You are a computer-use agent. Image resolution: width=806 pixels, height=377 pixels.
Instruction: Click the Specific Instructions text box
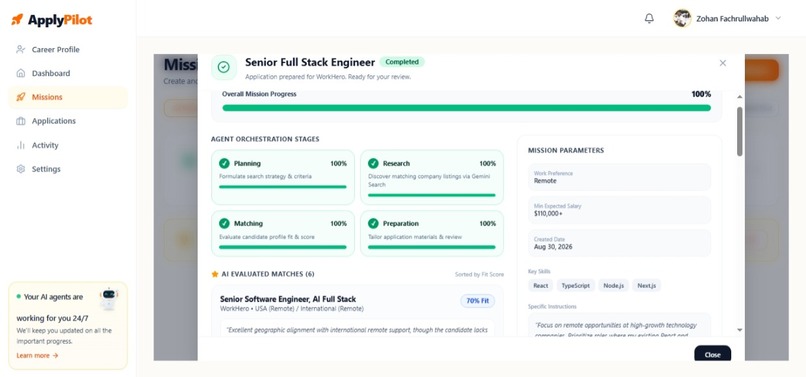tap(619, 325)
